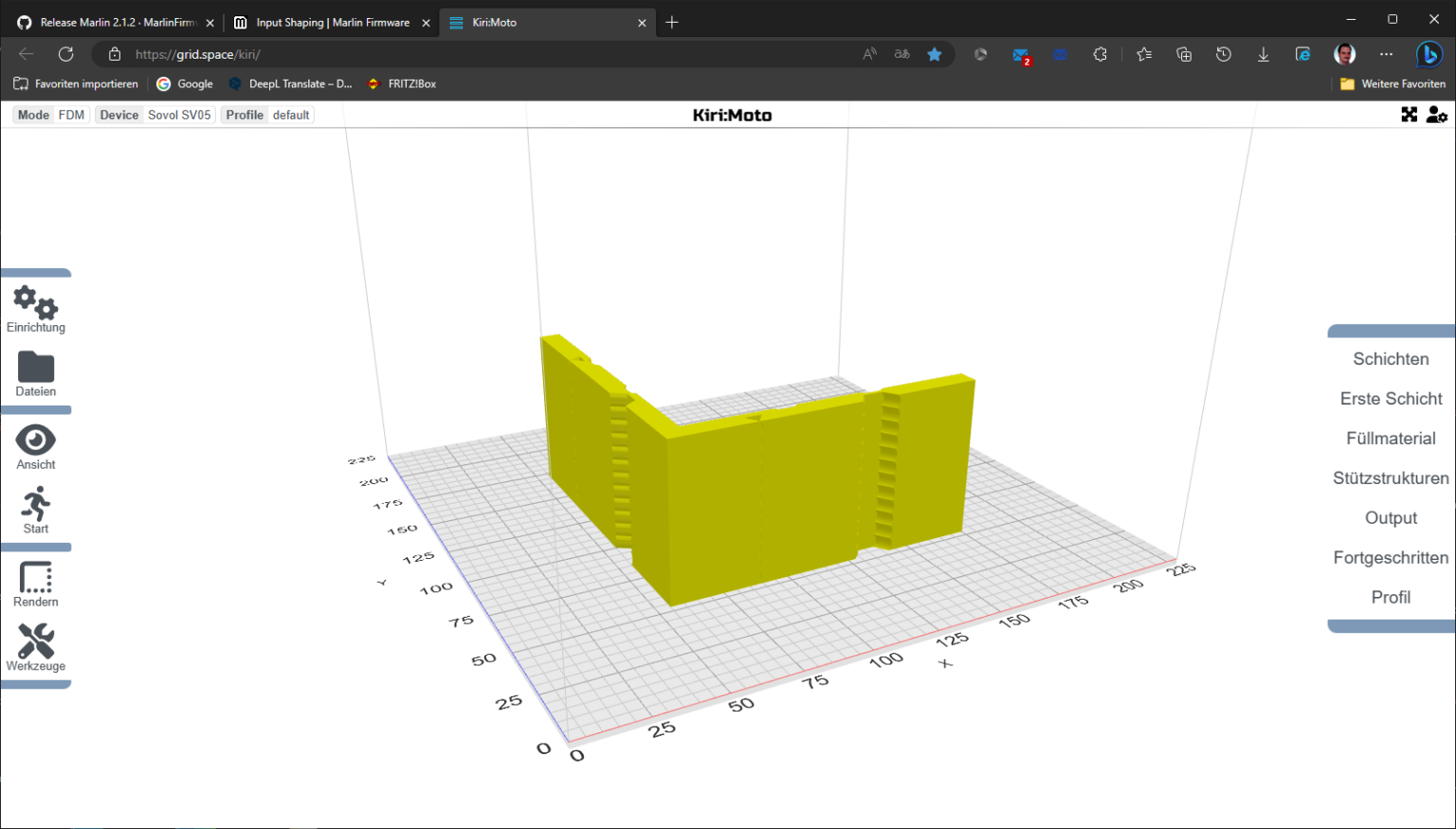The height and width of the screenshot is (829, 1456).
Task: Open the Dateien folder panel
Action: 36,374
